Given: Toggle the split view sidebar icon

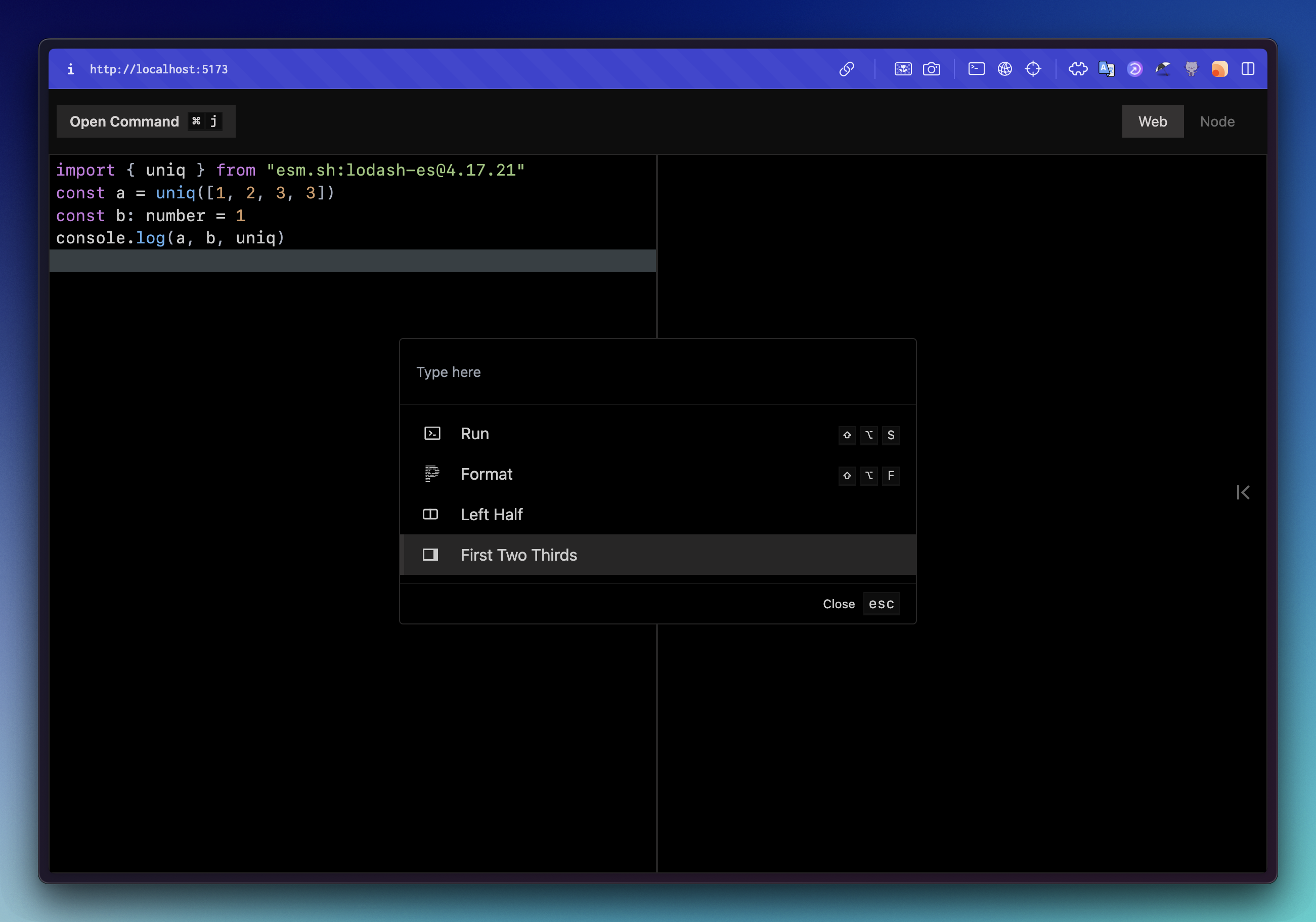Looking at the screenshot, I should point(1248,69).
